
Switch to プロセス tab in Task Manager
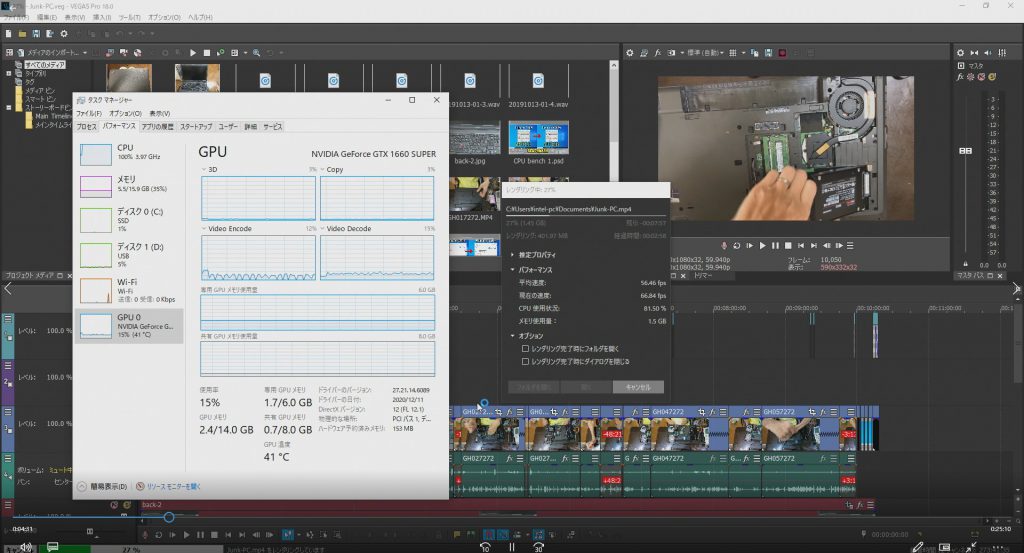(x=87, y=127)
